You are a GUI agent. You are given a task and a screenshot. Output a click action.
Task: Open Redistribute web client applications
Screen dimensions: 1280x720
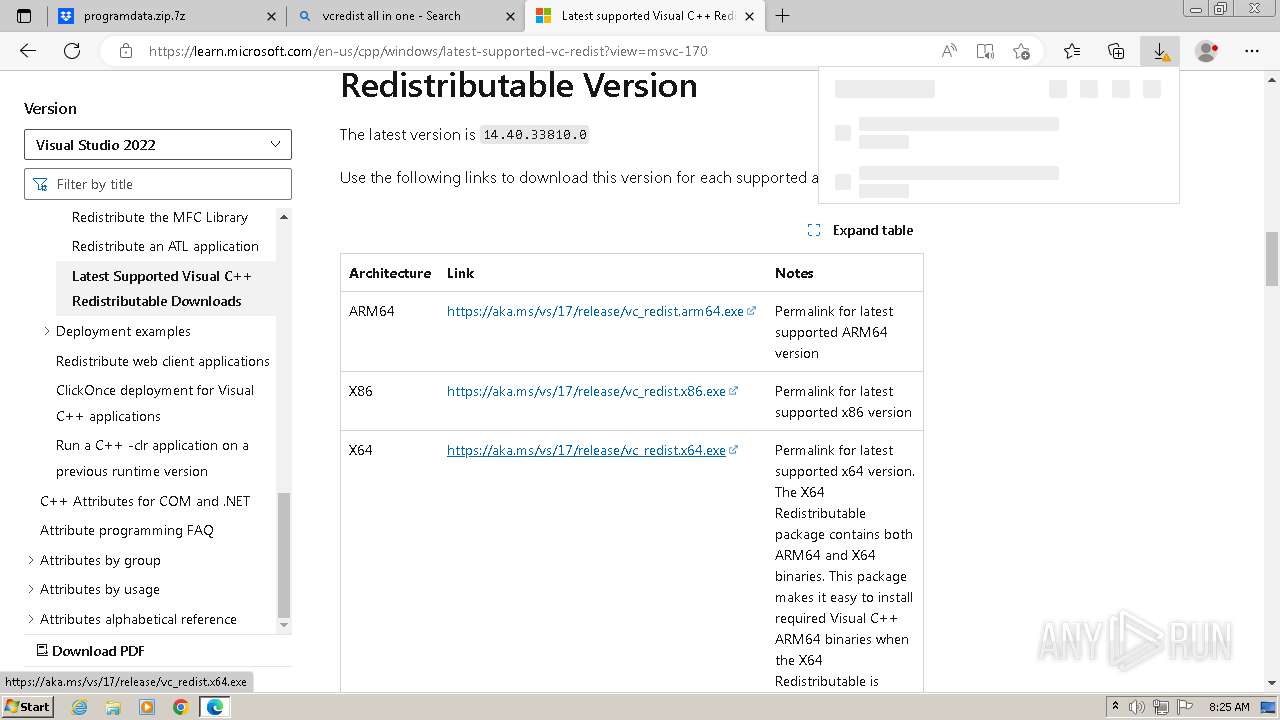click(x=163, y=361)
